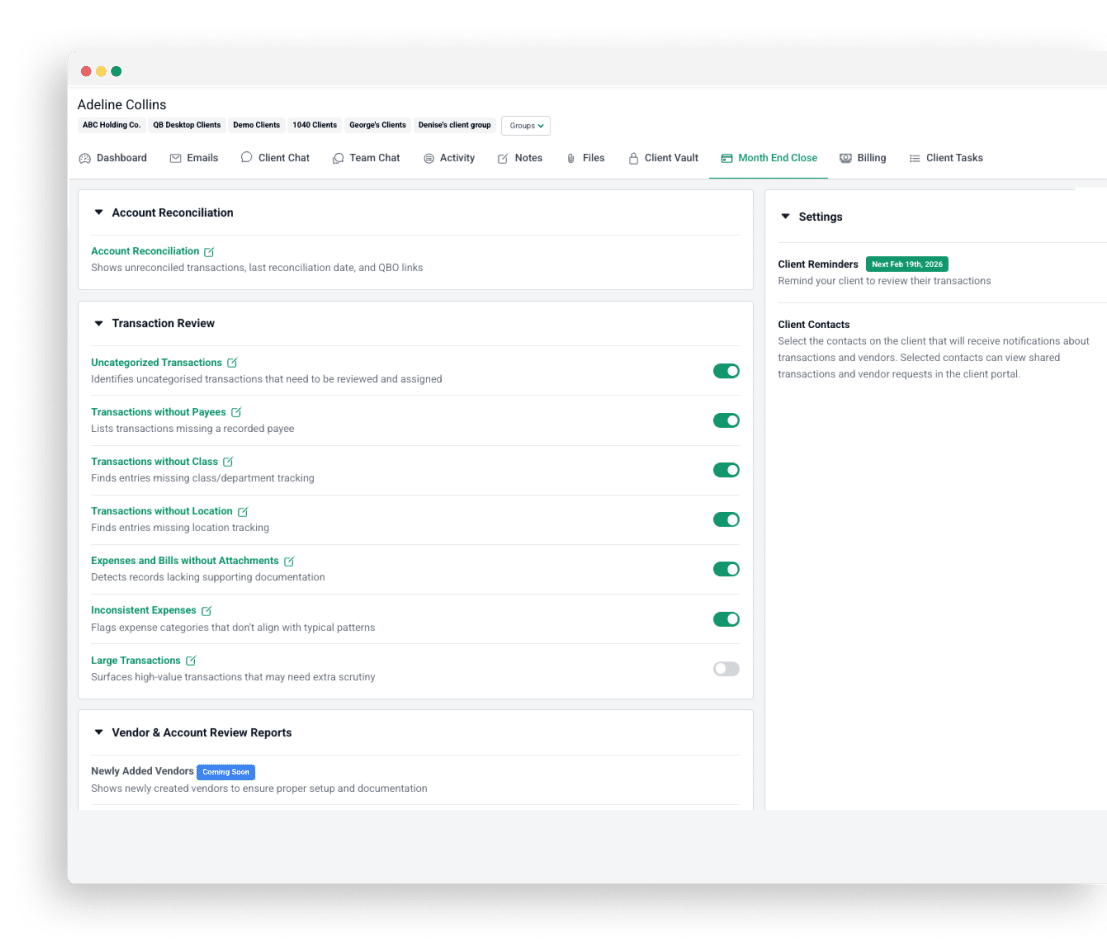Turn off the Inconsistent Expenses toggle
Image resolution: width=1107 pixels, height=951 pixels.
(x=726, y=619)
